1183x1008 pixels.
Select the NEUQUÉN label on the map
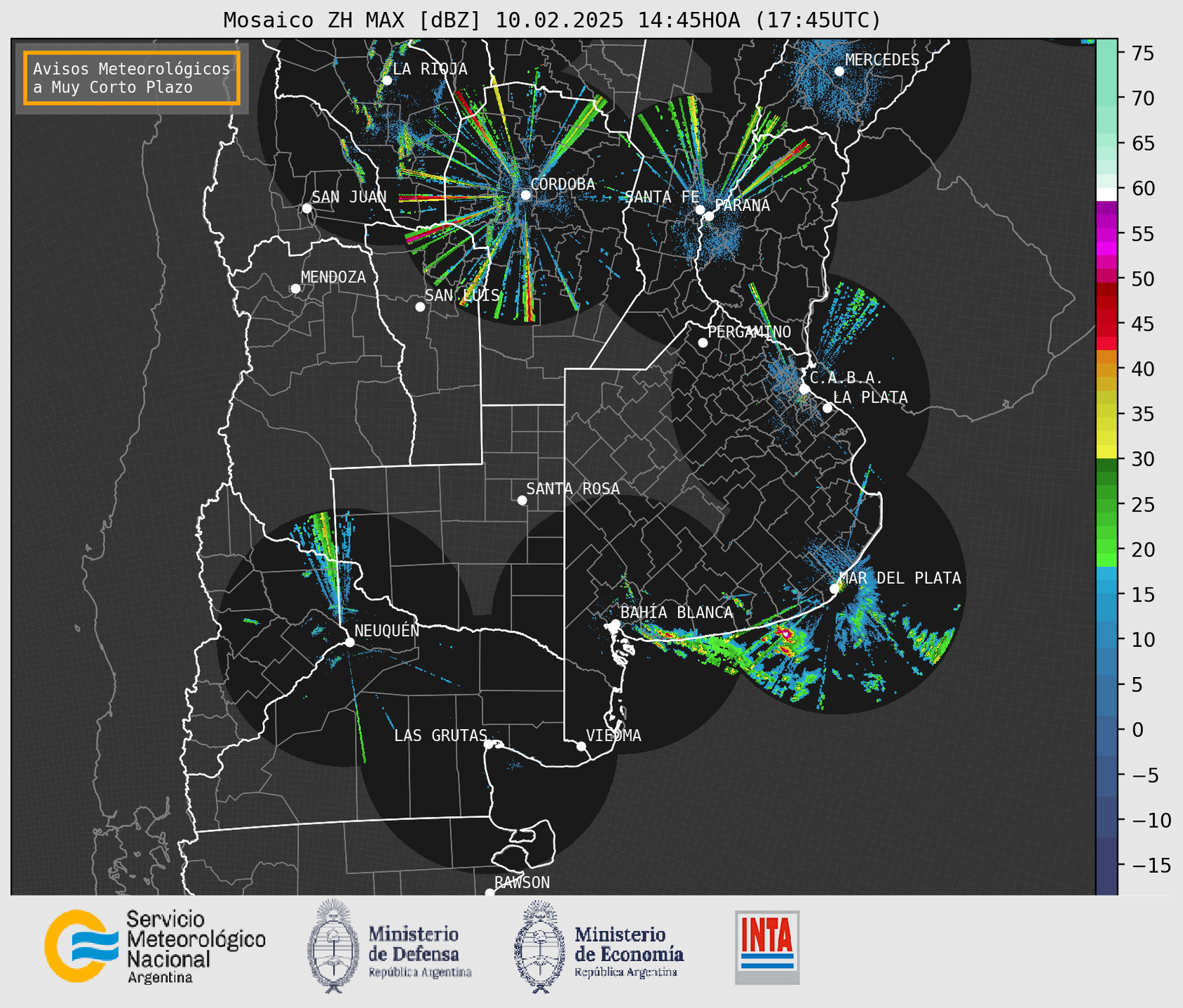coord(387,630)
